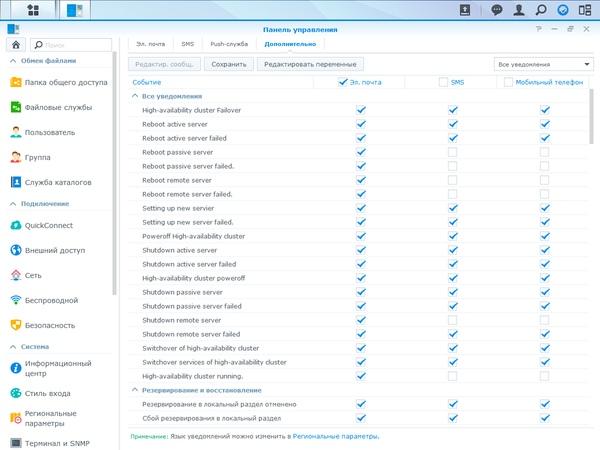The width and height of the screenshot is (600, 450).
Task: Click the Редактир. сообщ. button
Action: [164, 64]
